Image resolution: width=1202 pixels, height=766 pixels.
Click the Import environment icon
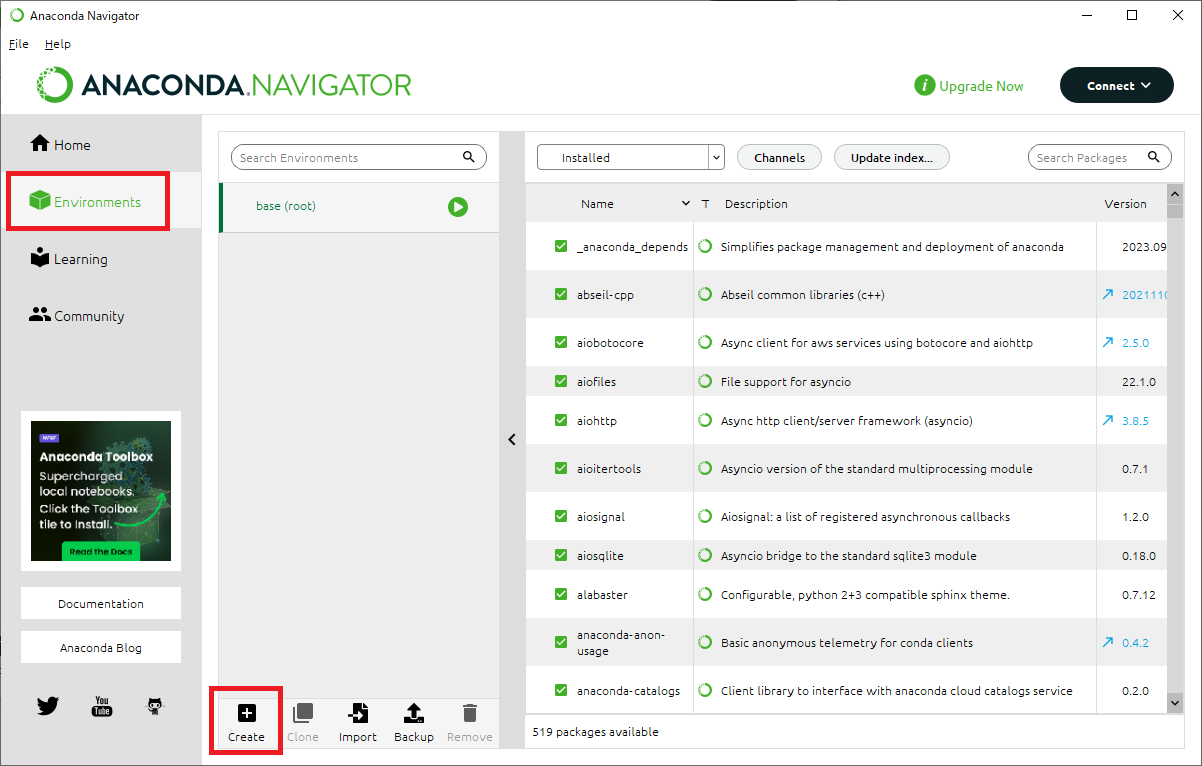tap(357, 713)
